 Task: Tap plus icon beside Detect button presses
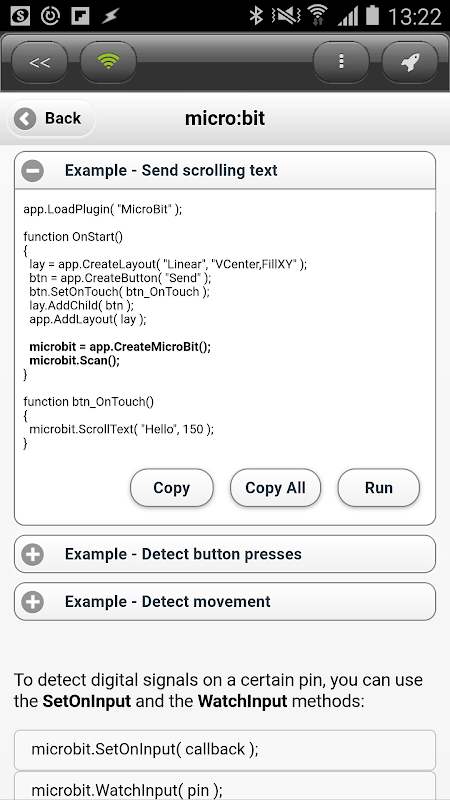pos(33,555)
